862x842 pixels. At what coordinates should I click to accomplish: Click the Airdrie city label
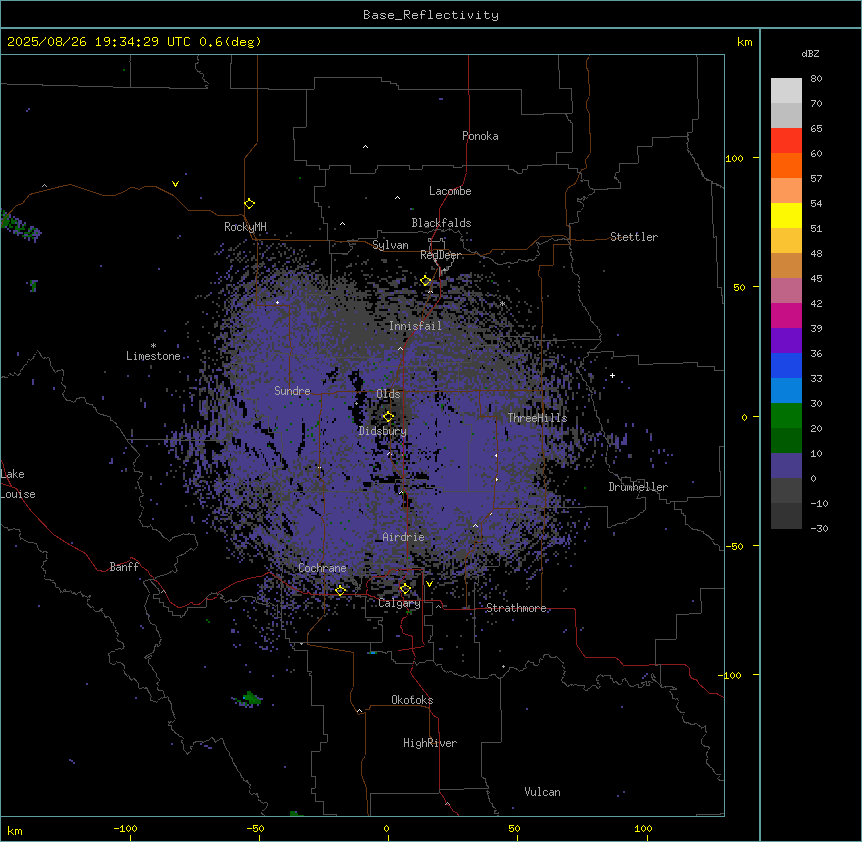pos(404,537)
